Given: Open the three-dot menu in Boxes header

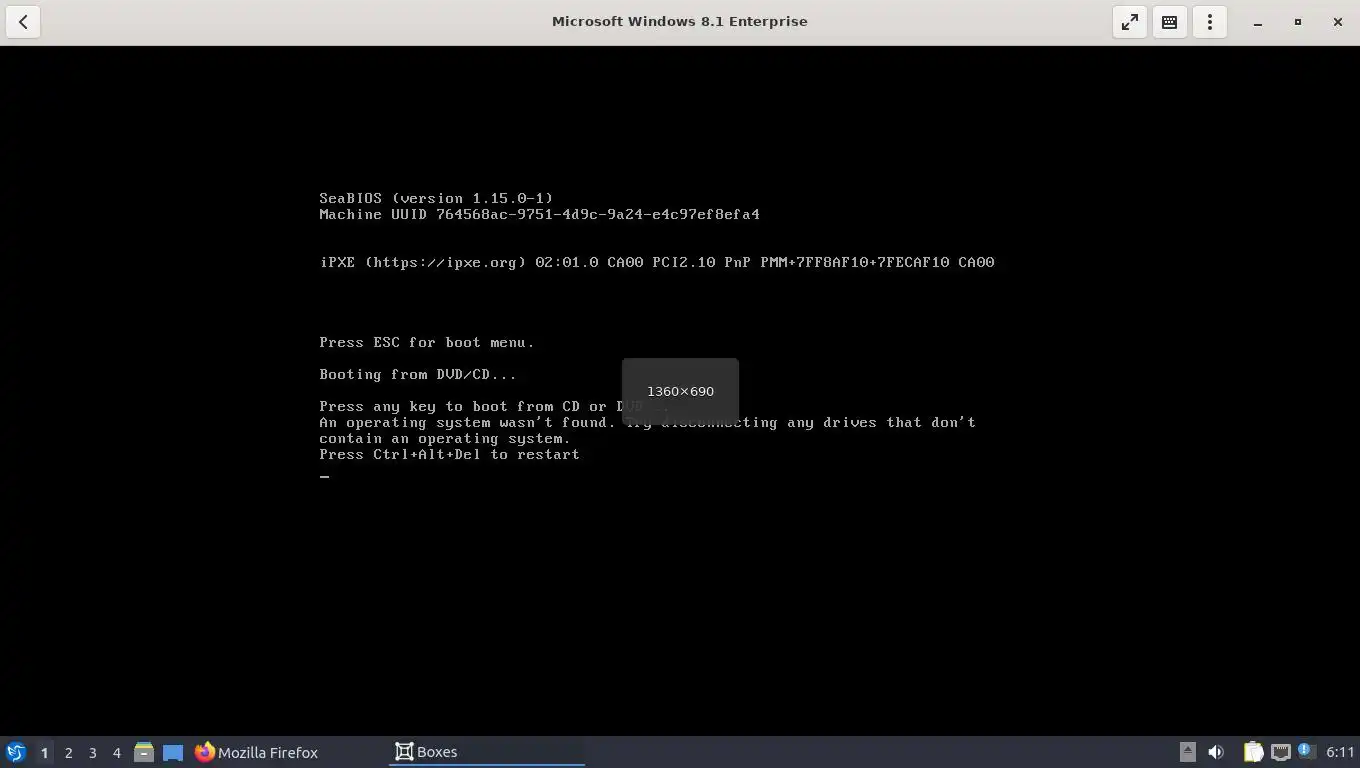Looking at the screenshot, I should (x=1210, y=21).
